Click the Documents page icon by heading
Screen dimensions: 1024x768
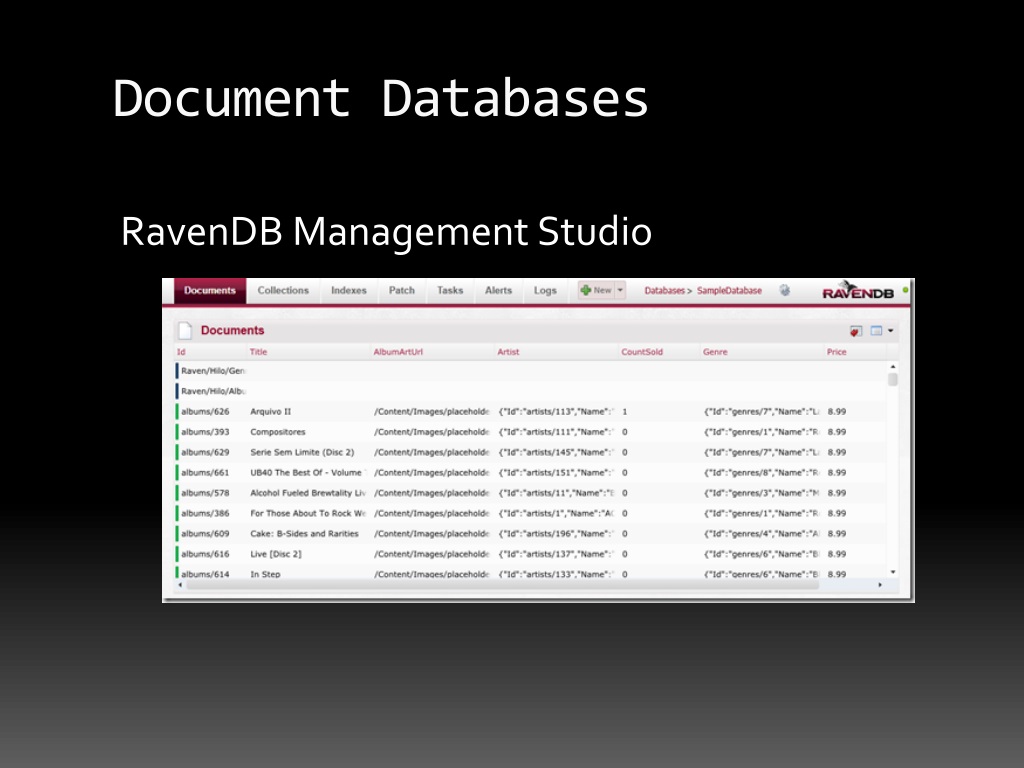tap(184, 331)
